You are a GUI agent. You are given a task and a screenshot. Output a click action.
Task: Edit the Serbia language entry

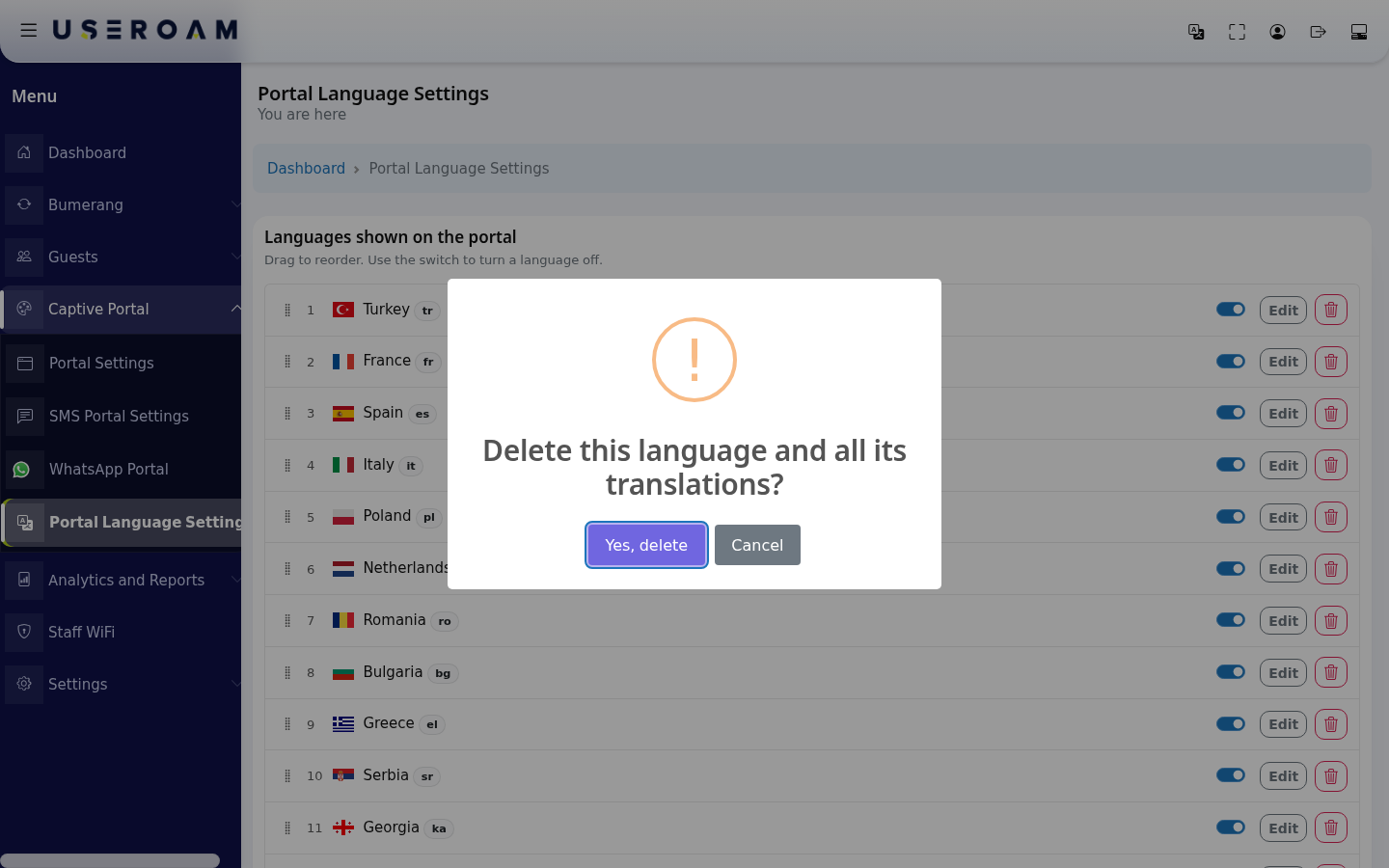(1283, 776)
